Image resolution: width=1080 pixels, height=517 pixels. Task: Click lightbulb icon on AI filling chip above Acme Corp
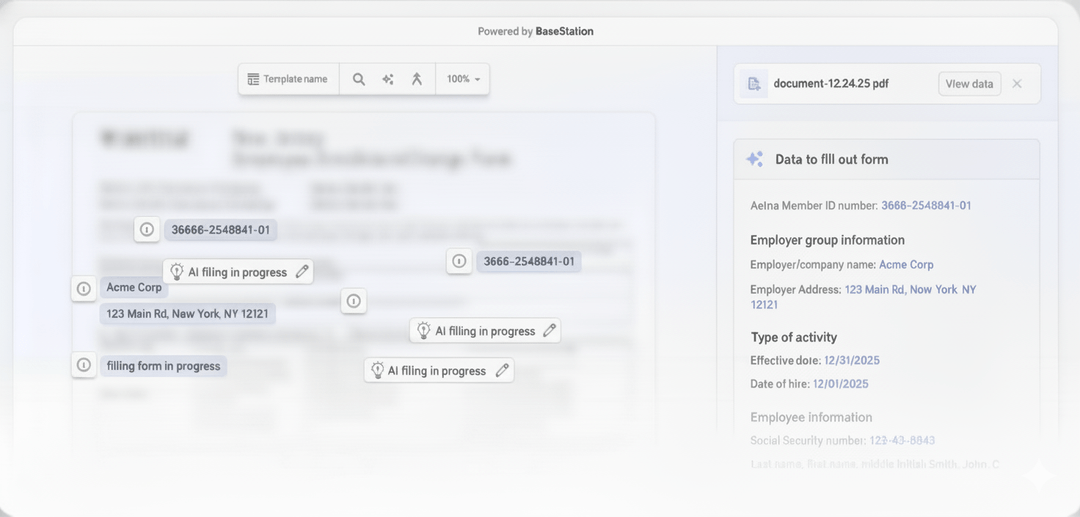tap(177, 271)
